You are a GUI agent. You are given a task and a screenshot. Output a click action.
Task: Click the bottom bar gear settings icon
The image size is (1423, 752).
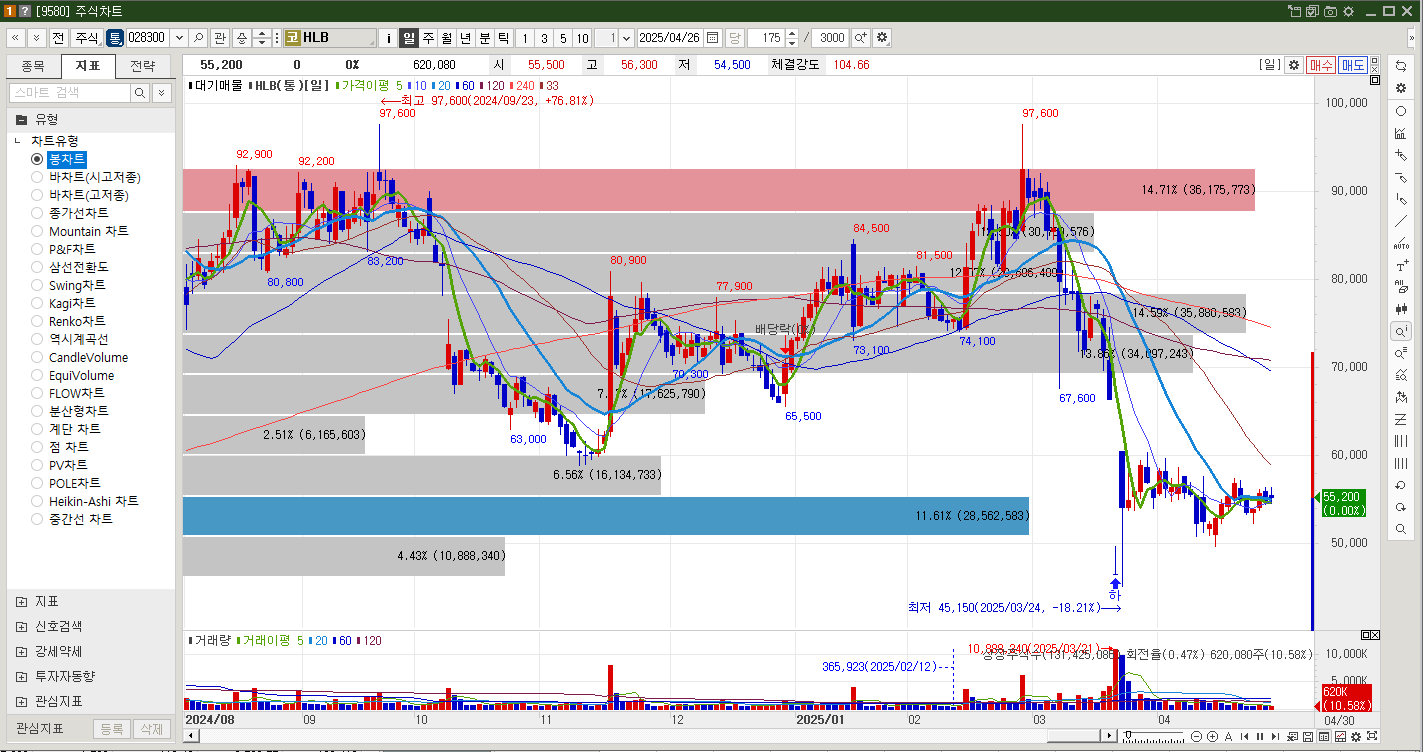click(x=1356, y=736)
